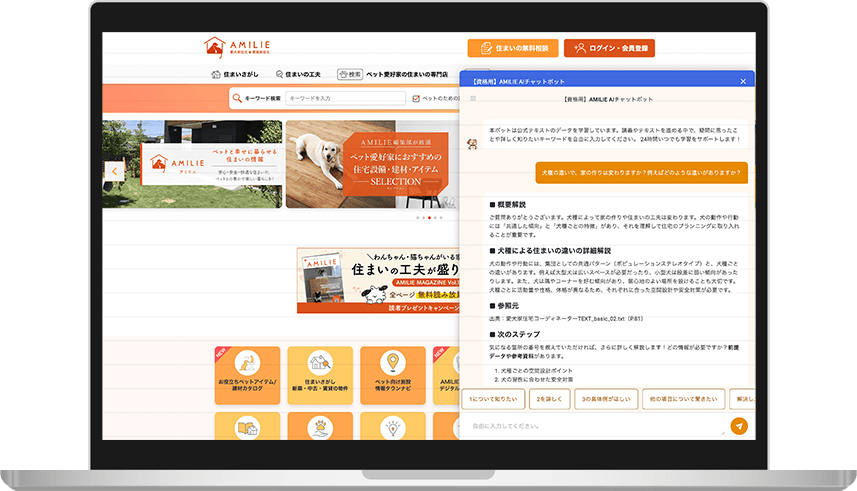The image size is (857, 491).
Task: Select the active orange carousel dot
Action: point(429,218)
